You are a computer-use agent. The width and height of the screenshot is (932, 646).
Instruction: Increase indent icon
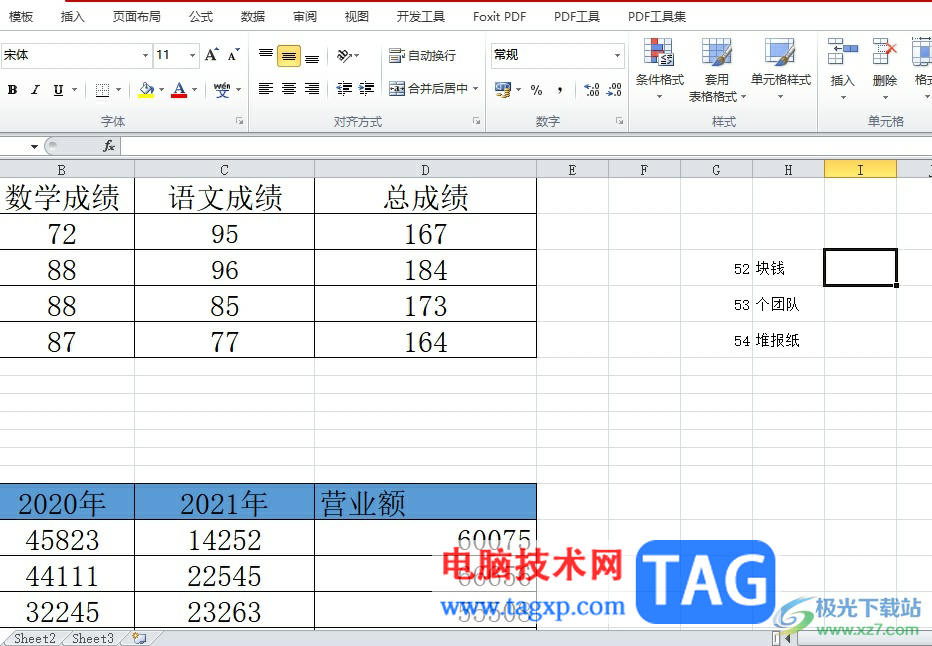click(x=367, y=89)
